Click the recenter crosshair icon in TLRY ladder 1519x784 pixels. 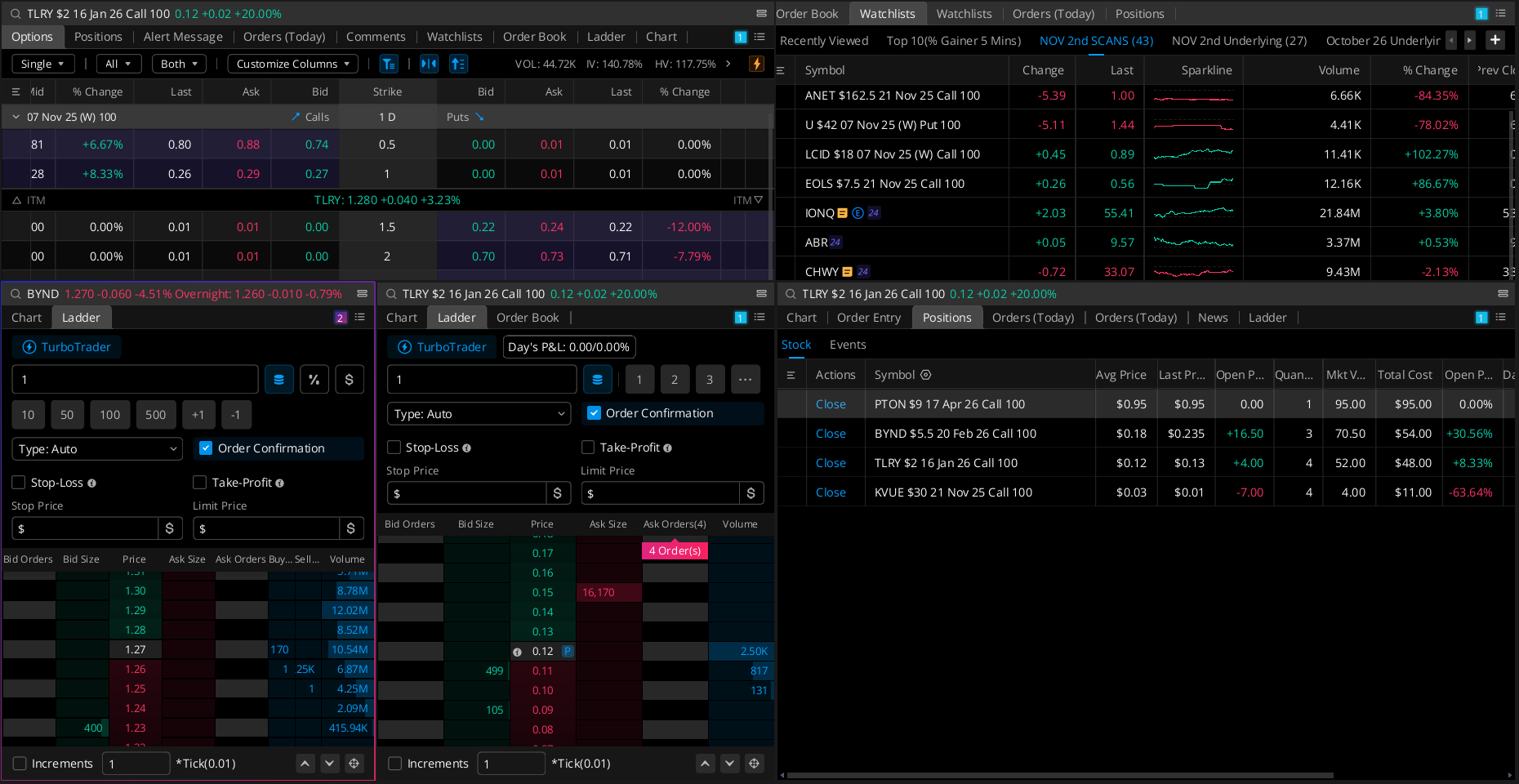pos(754,764)
